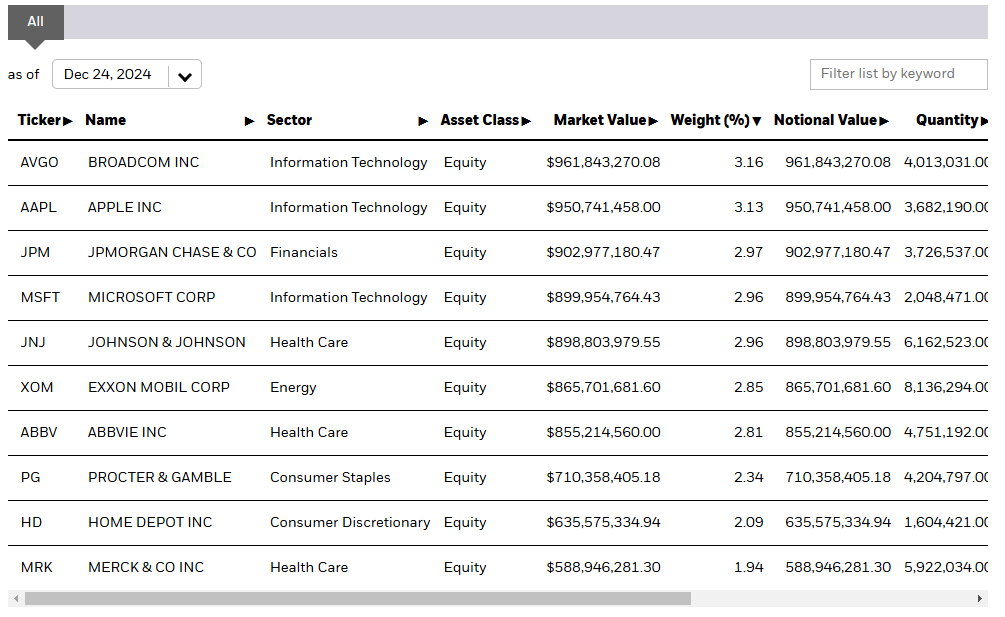Screen dimensions: 1005x617
Task: Click market value $898,803,979.55
Action: click(603, 343)
